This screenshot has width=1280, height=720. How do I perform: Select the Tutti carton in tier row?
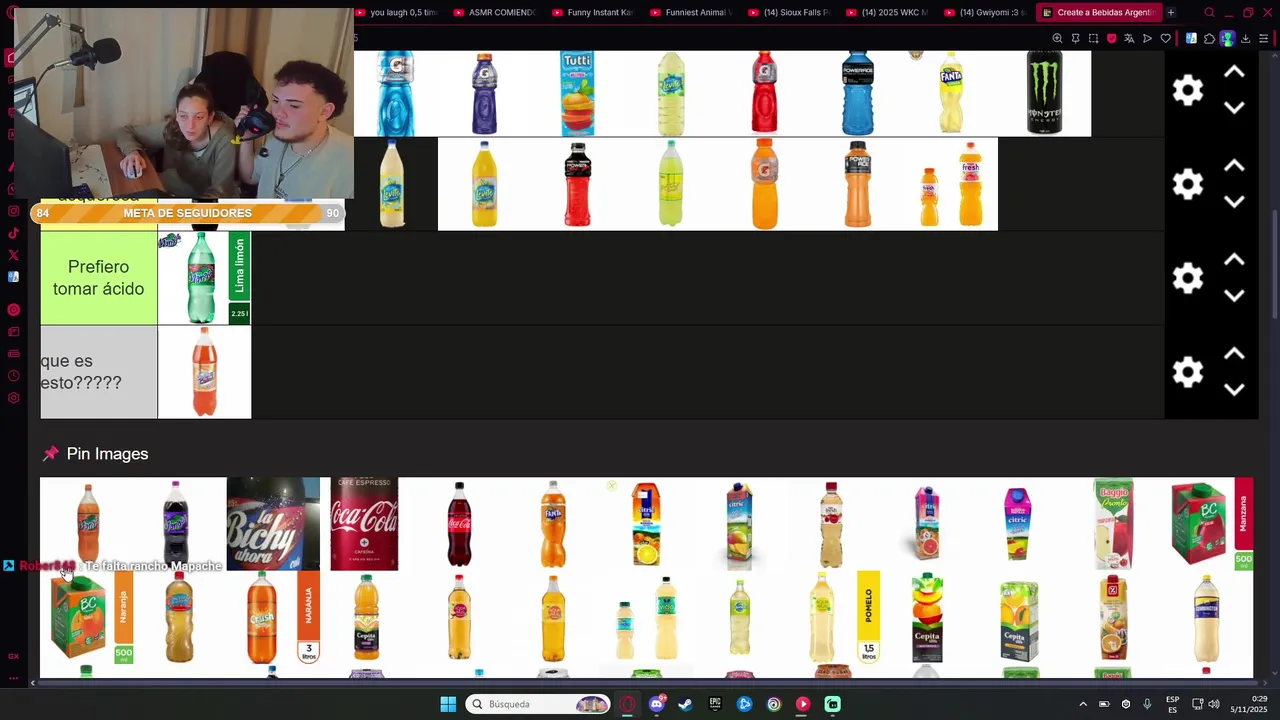577,93
